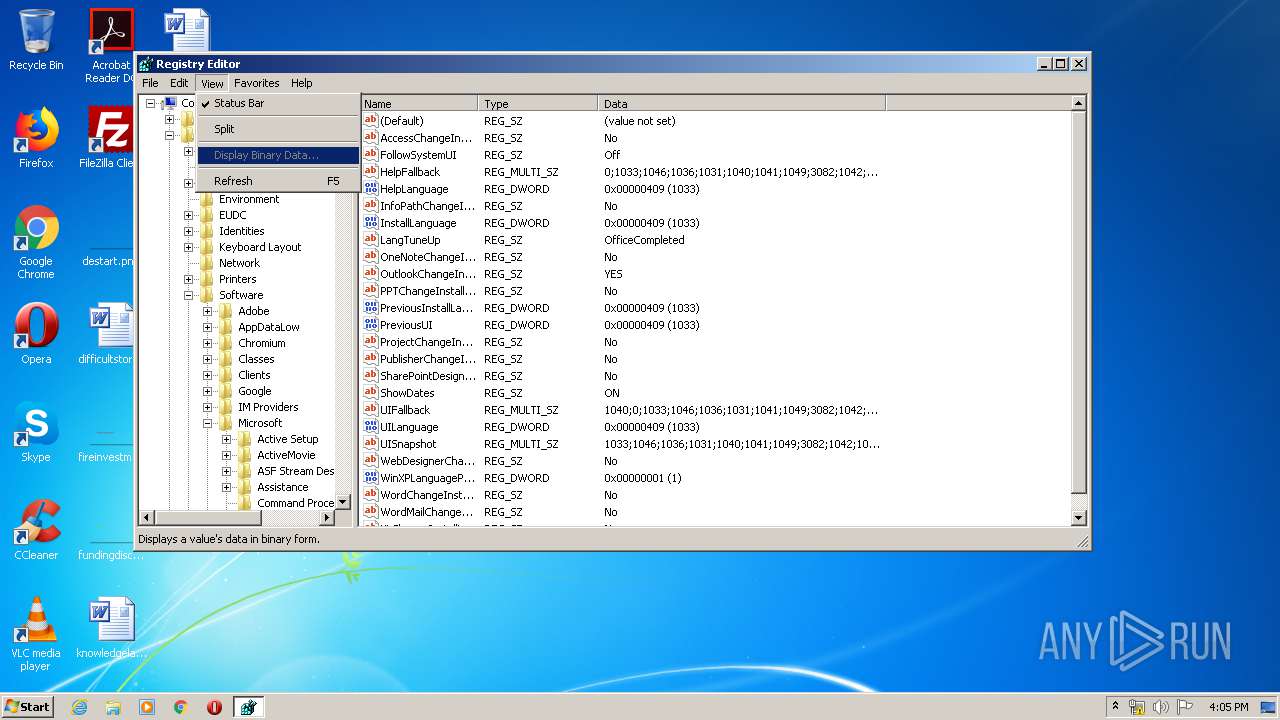Select the ShowDates value name
This screenshot has height=720, width=1280.
(407, 393)
